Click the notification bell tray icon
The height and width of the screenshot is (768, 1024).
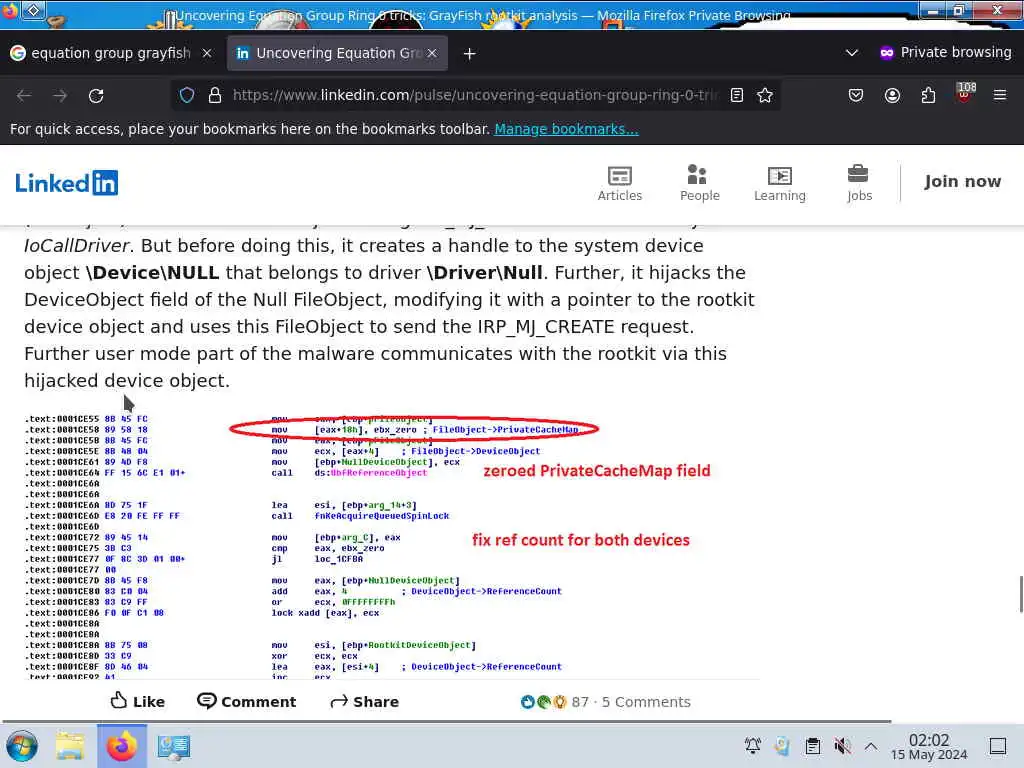coord(752,746)
